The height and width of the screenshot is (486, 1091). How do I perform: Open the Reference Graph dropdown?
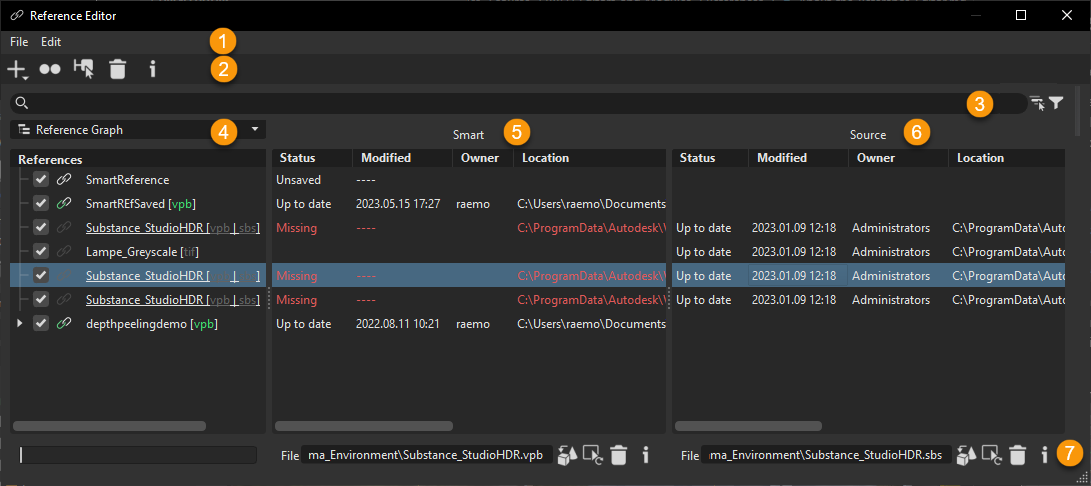pyautogui.click(x=138, y=130)
